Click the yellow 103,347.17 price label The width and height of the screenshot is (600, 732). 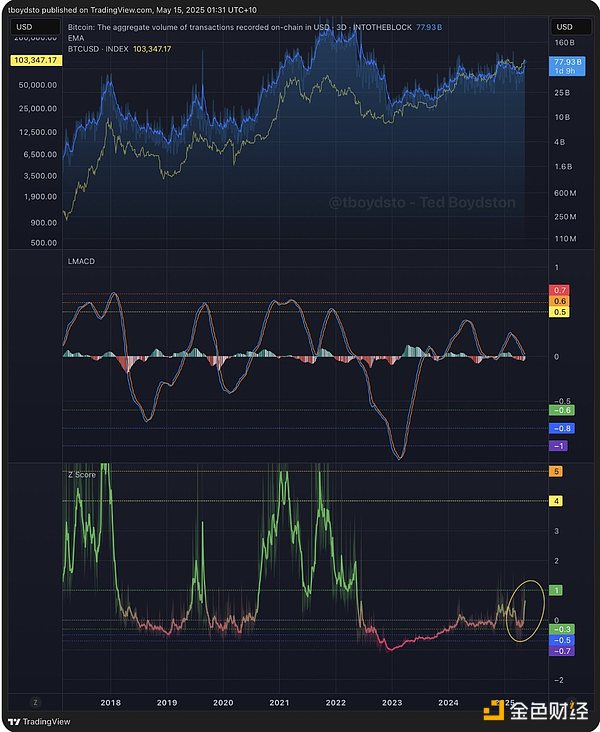click(34, 61)
